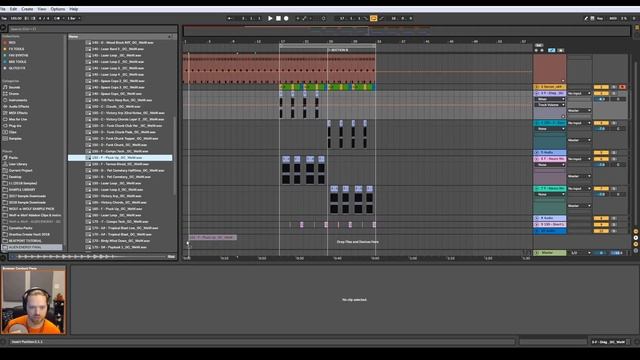Click the Stop button in transport

[278, 18]
